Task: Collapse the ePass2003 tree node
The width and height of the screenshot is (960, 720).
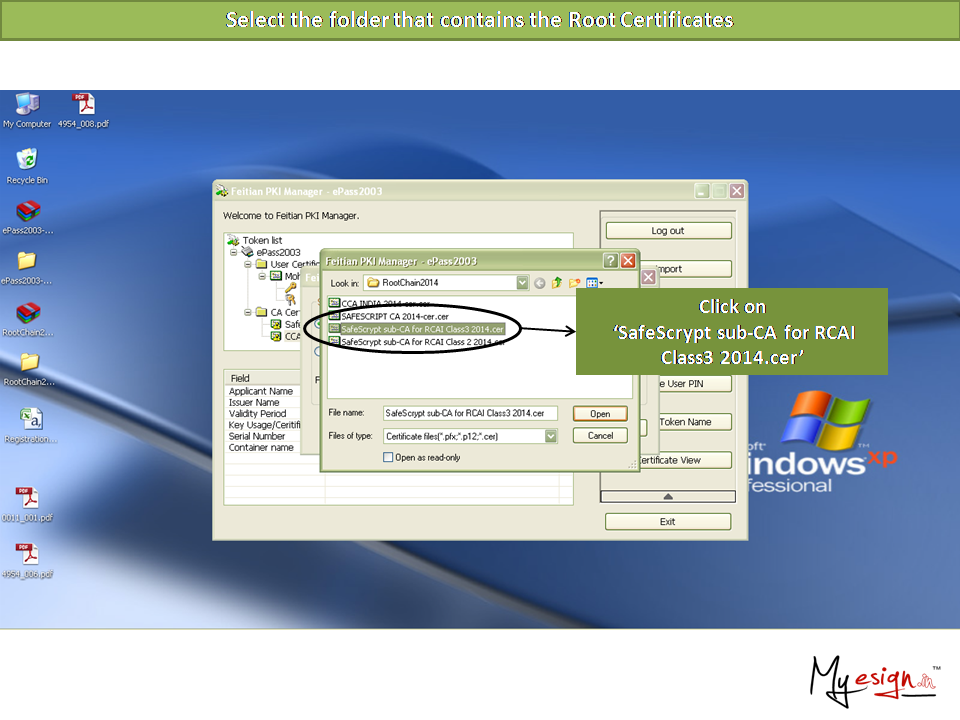Action: coord(234,252)
